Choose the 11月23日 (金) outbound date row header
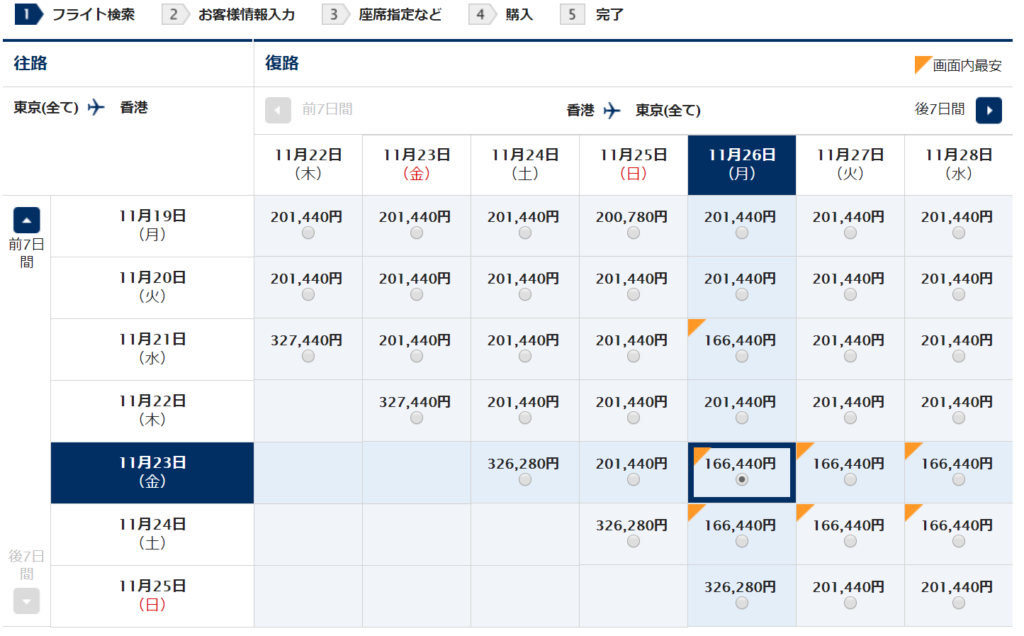The width and height of the screenshot is (1024, 636). 151,472
